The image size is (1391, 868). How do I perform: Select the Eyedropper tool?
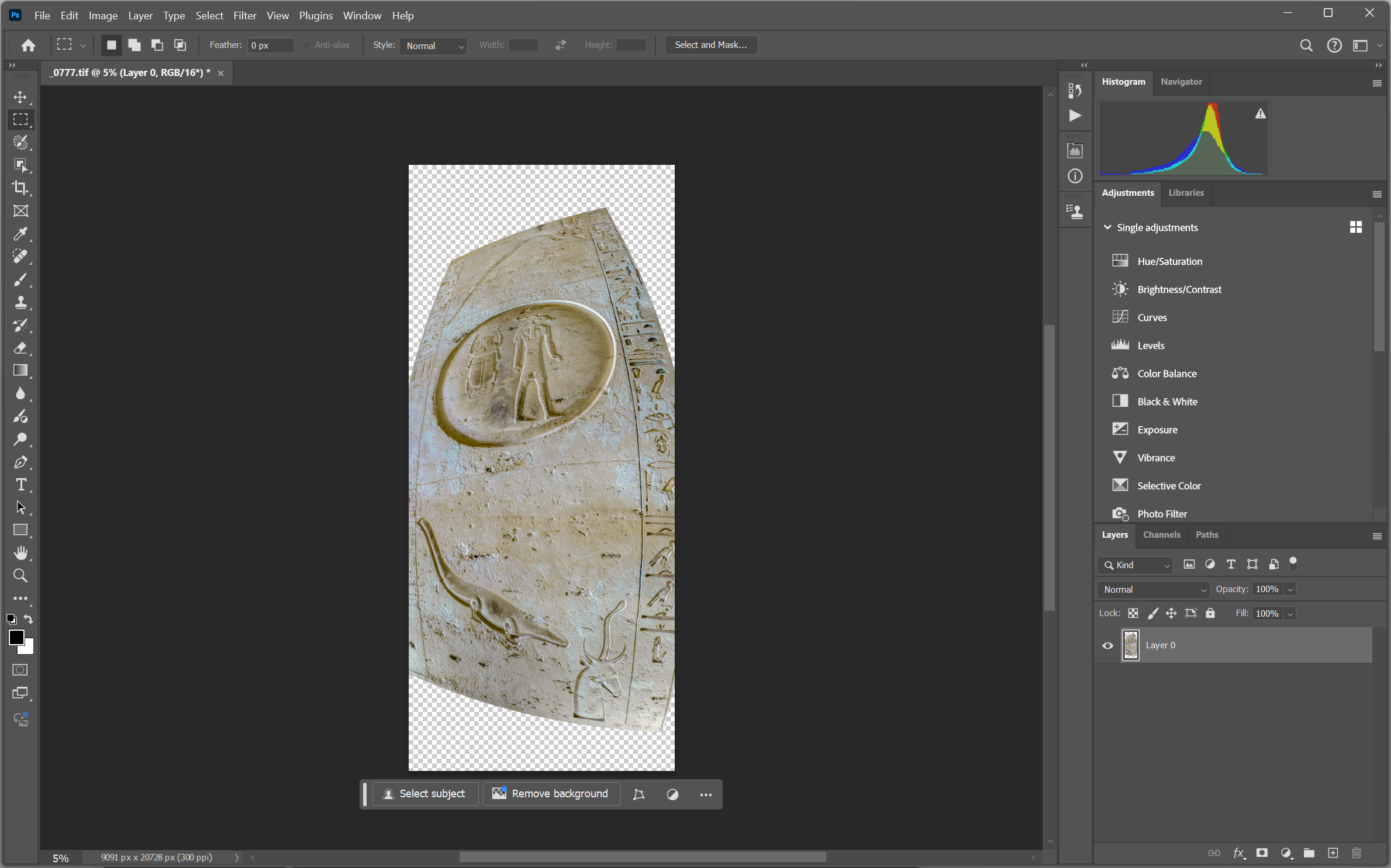(20, 234)
